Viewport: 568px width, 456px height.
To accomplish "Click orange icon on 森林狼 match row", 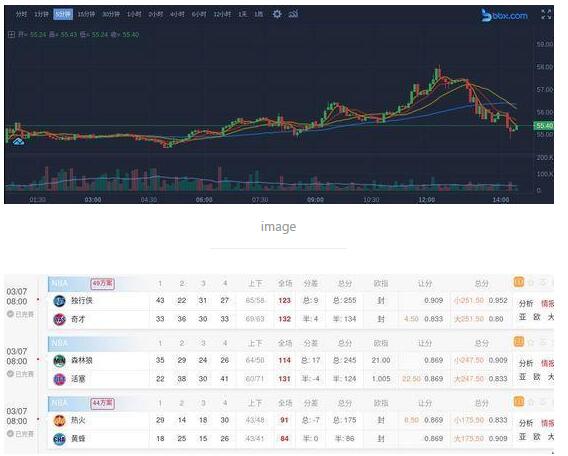I will [519, 342].
